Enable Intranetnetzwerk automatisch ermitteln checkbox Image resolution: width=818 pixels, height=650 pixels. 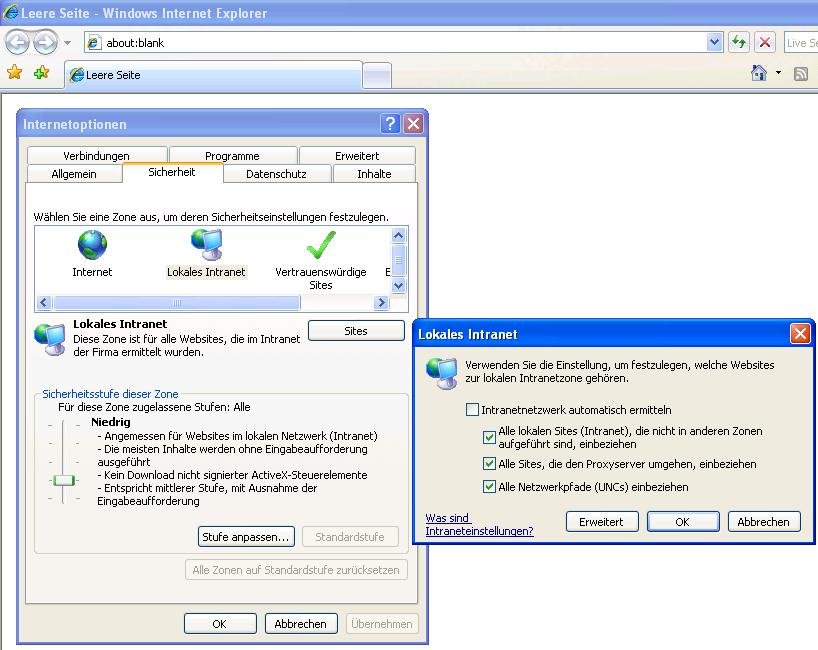473,410
